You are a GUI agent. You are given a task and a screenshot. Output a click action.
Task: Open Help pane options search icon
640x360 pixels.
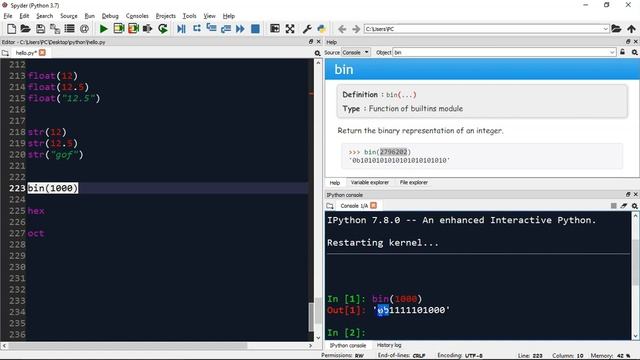(635, 53)
